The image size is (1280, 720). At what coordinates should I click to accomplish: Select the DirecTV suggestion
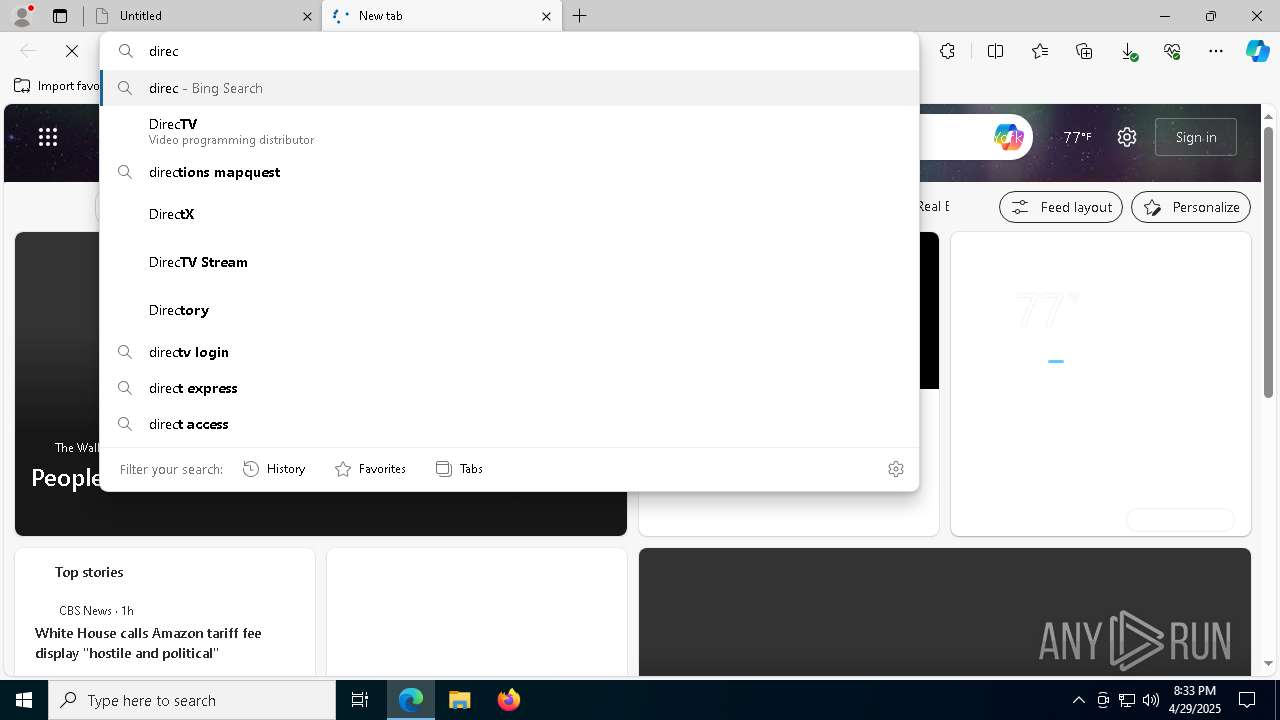click(x=510, y=131)
